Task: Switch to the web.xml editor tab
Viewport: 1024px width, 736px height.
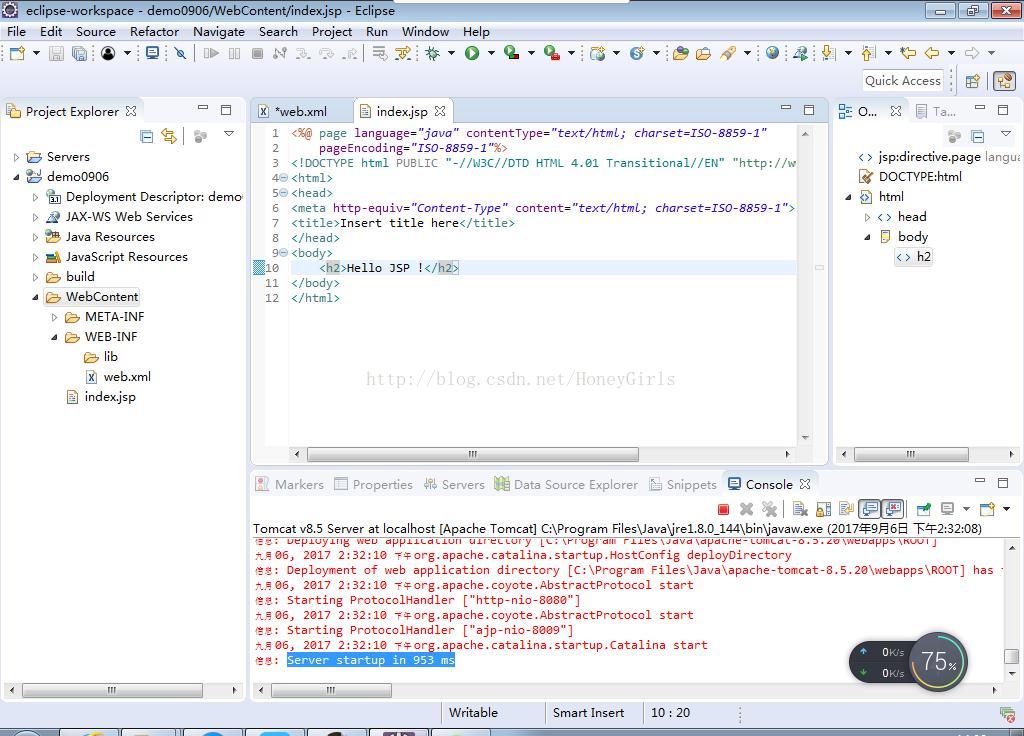Action: click(x=299, y=111)
